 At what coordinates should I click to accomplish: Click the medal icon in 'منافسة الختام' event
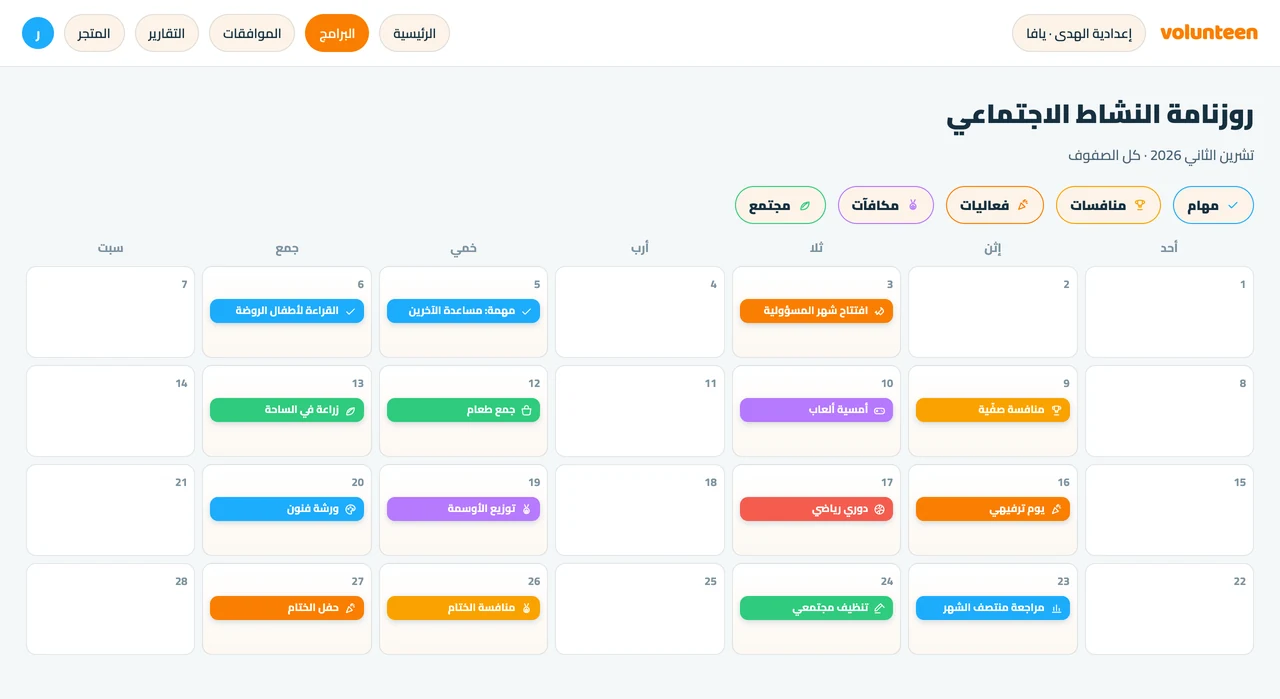coord(527,608)
